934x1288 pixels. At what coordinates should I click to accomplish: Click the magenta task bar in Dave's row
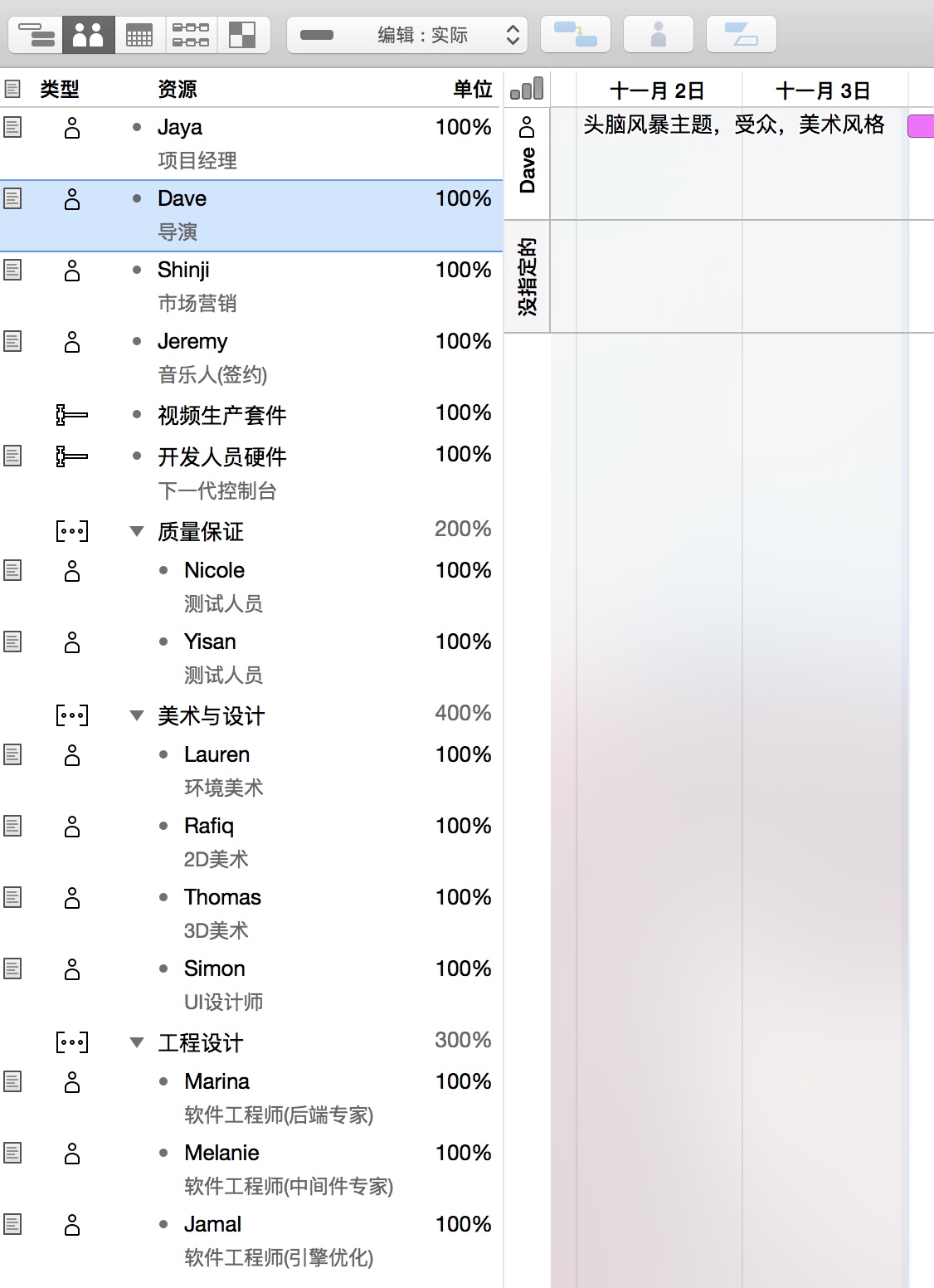tap(921, 126)
